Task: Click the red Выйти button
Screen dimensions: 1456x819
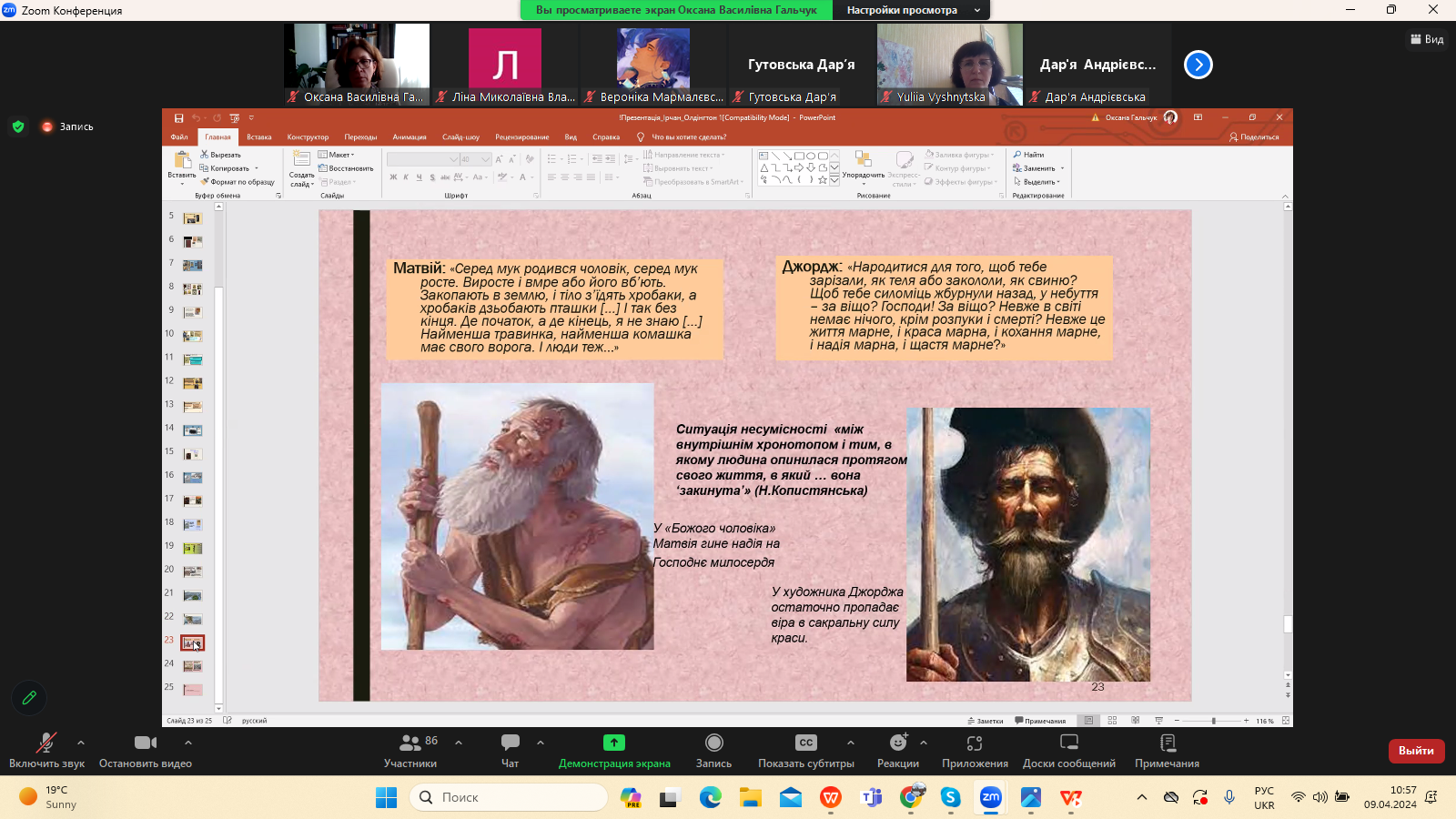Action: pyautogui.click(x=1416, y=751)
